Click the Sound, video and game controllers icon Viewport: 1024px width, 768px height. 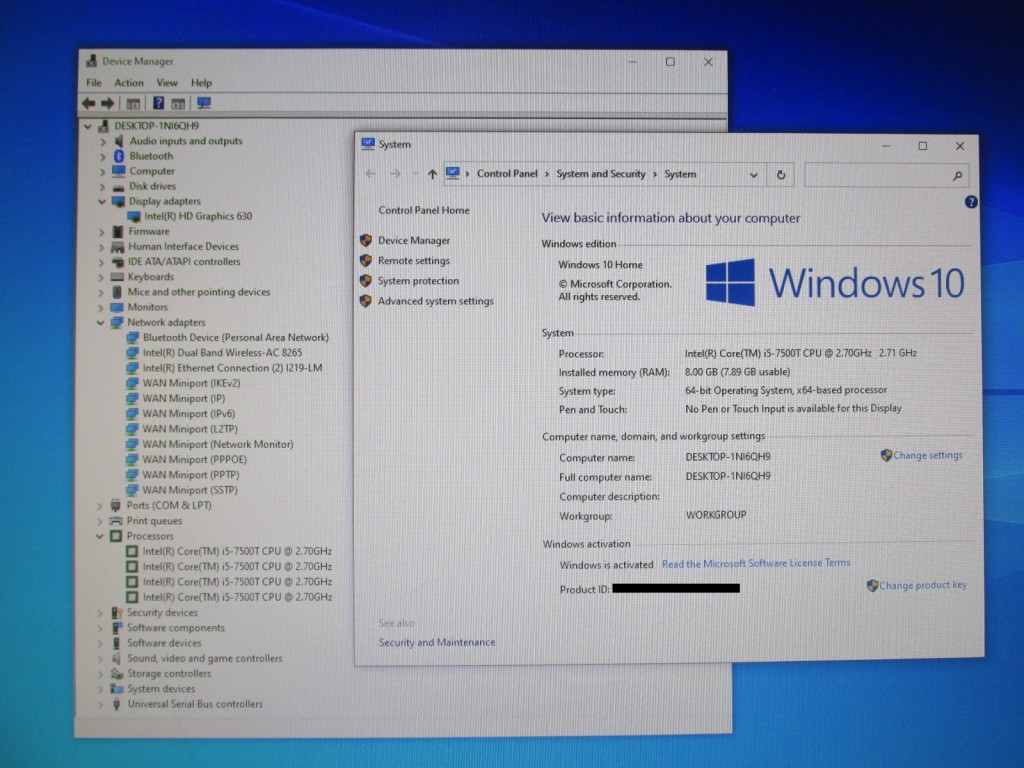tap(116, 658)
